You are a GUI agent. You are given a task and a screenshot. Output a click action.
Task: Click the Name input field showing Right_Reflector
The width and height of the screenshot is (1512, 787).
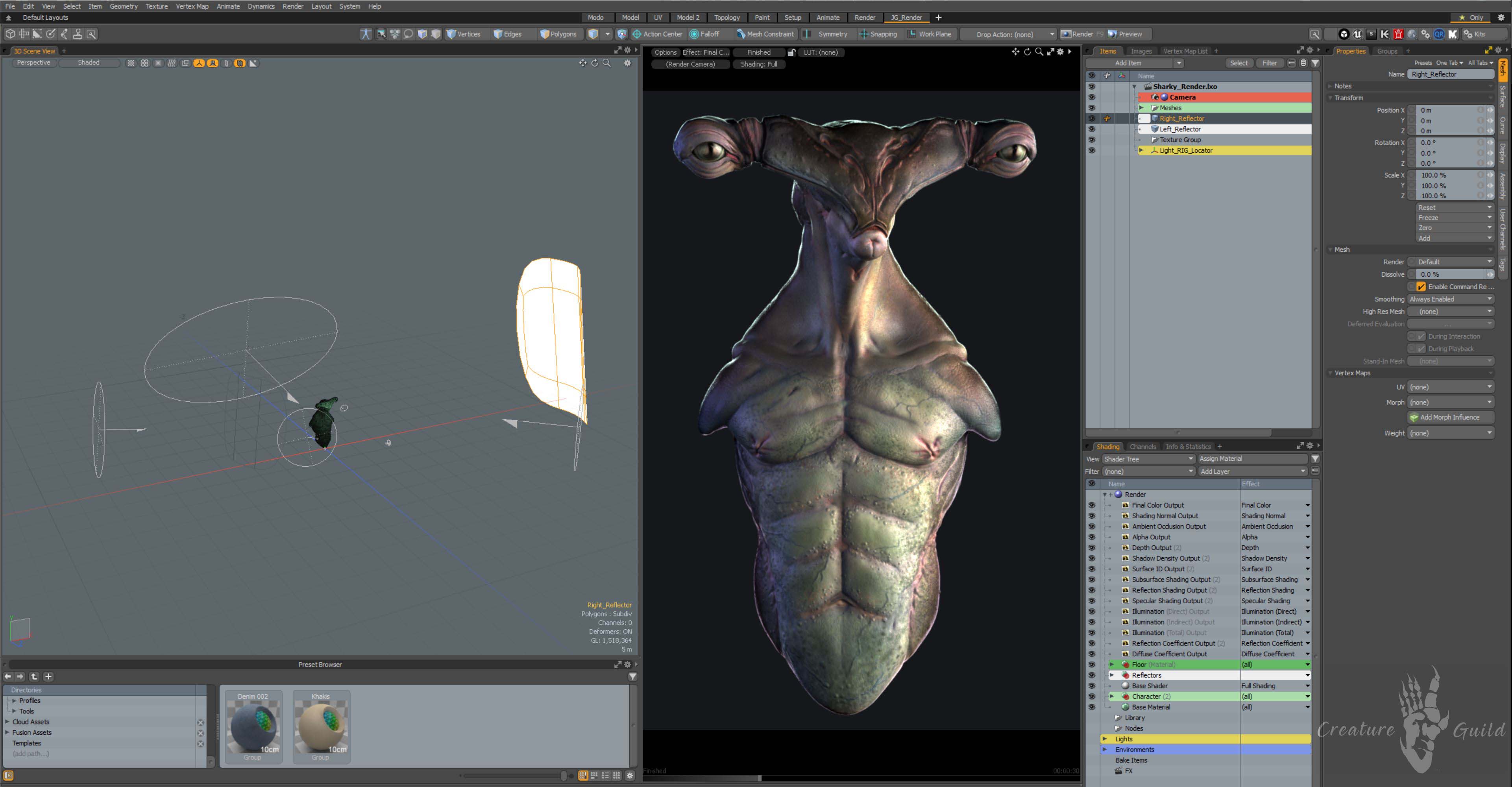1450,74
